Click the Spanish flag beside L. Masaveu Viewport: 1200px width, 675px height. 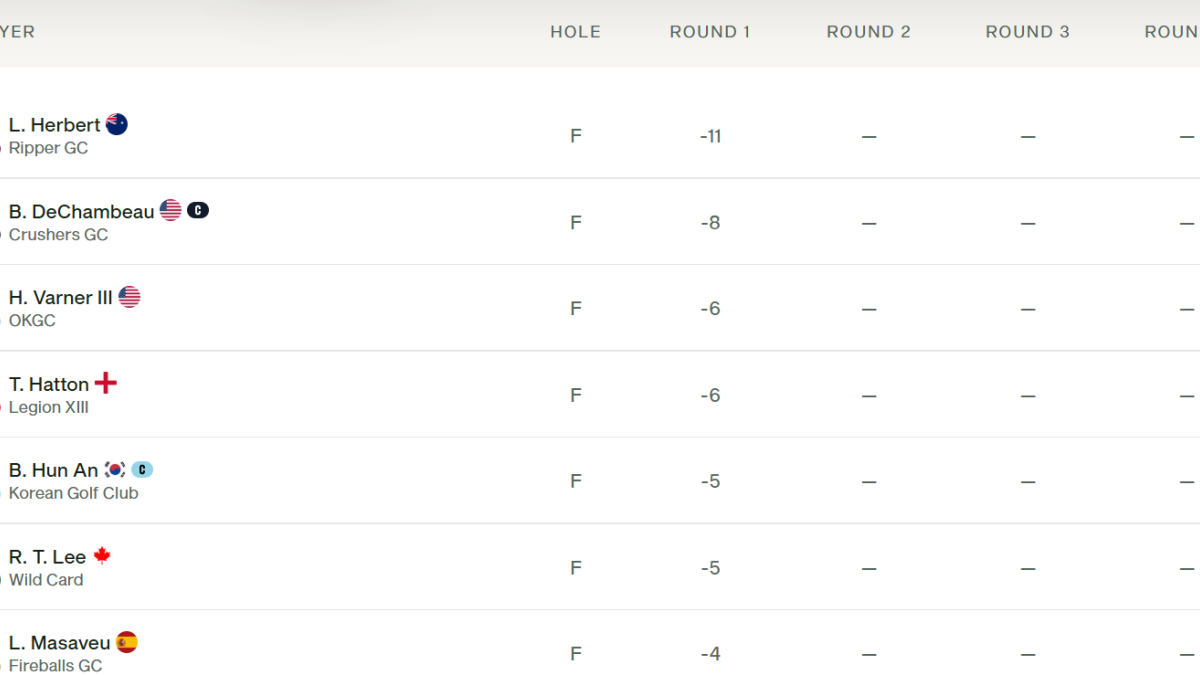coord(127,642)
